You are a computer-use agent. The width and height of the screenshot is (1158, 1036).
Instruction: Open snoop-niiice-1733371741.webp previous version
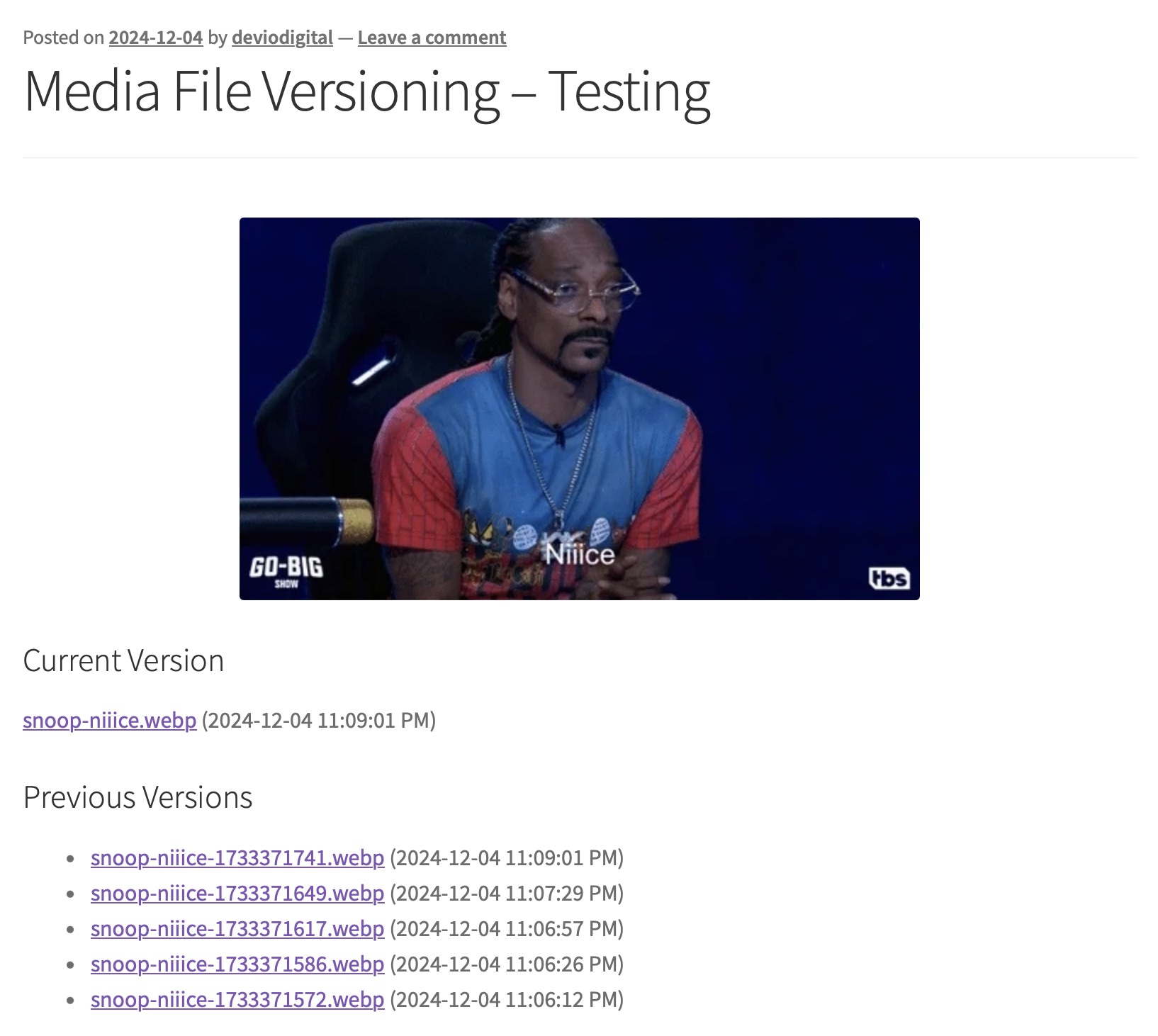click(237, 857)
